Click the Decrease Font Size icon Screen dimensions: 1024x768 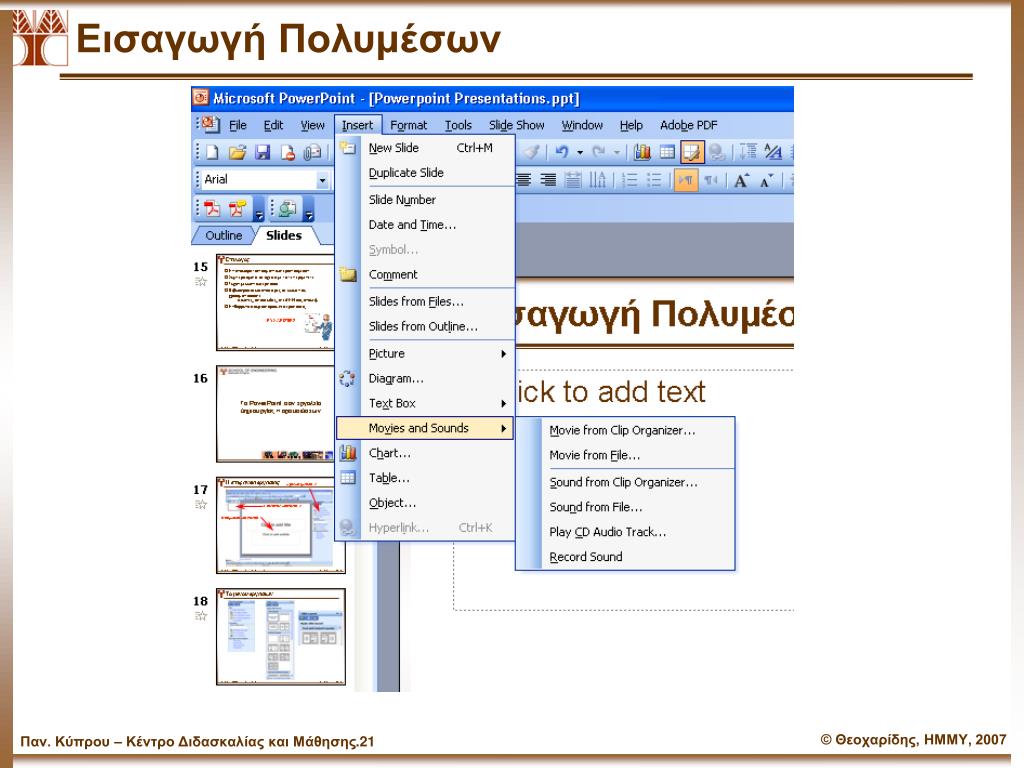[766, 180]
